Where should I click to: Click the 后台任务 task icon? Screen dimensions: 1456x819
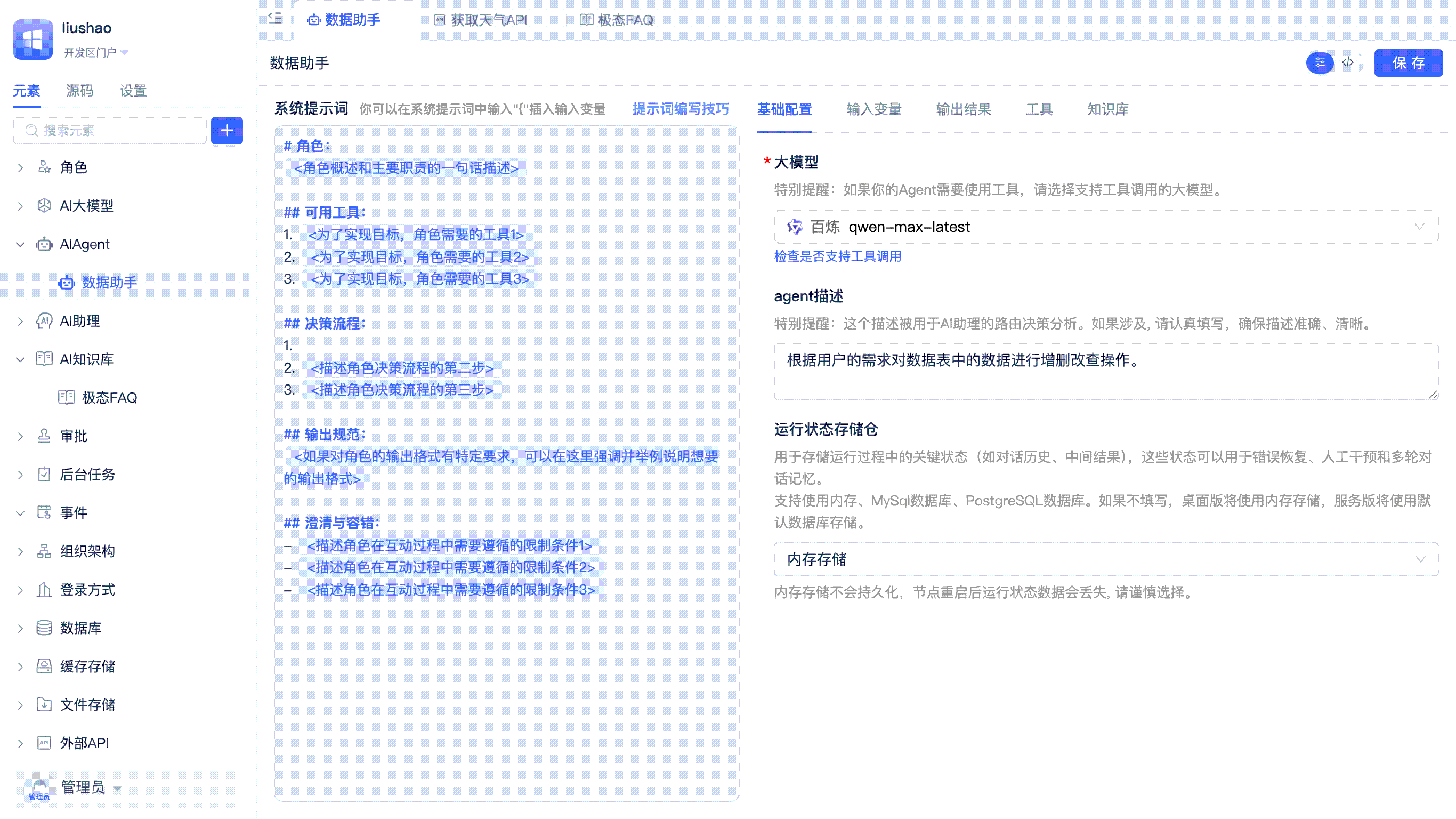(44, 475)
